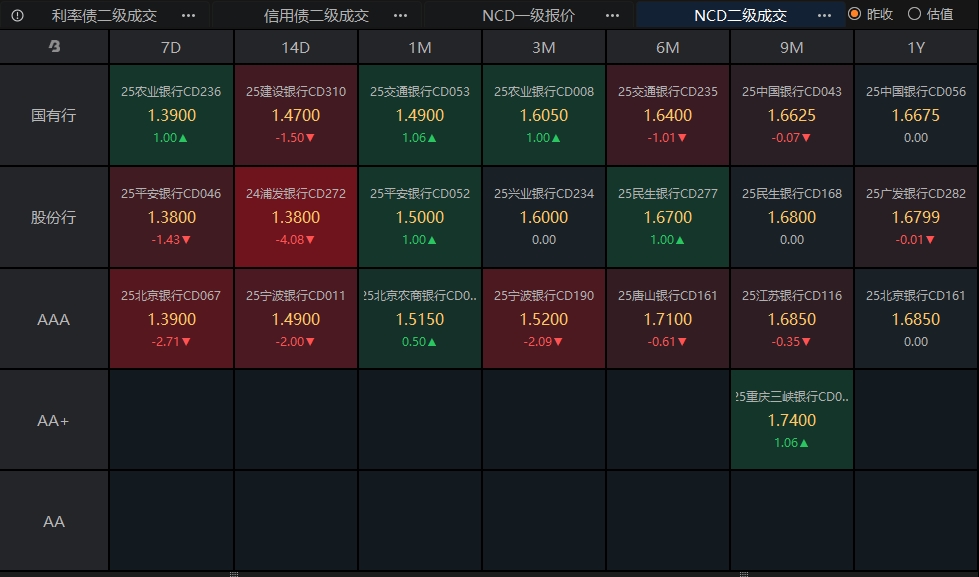The image size is (979, 577).
Task: Click the 6M column header
Action: [667, 47]
